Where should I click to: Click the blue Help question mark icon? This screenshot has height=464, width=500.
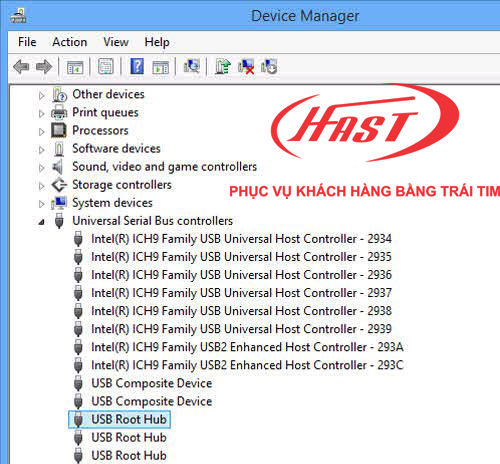(x=137, y=66)
